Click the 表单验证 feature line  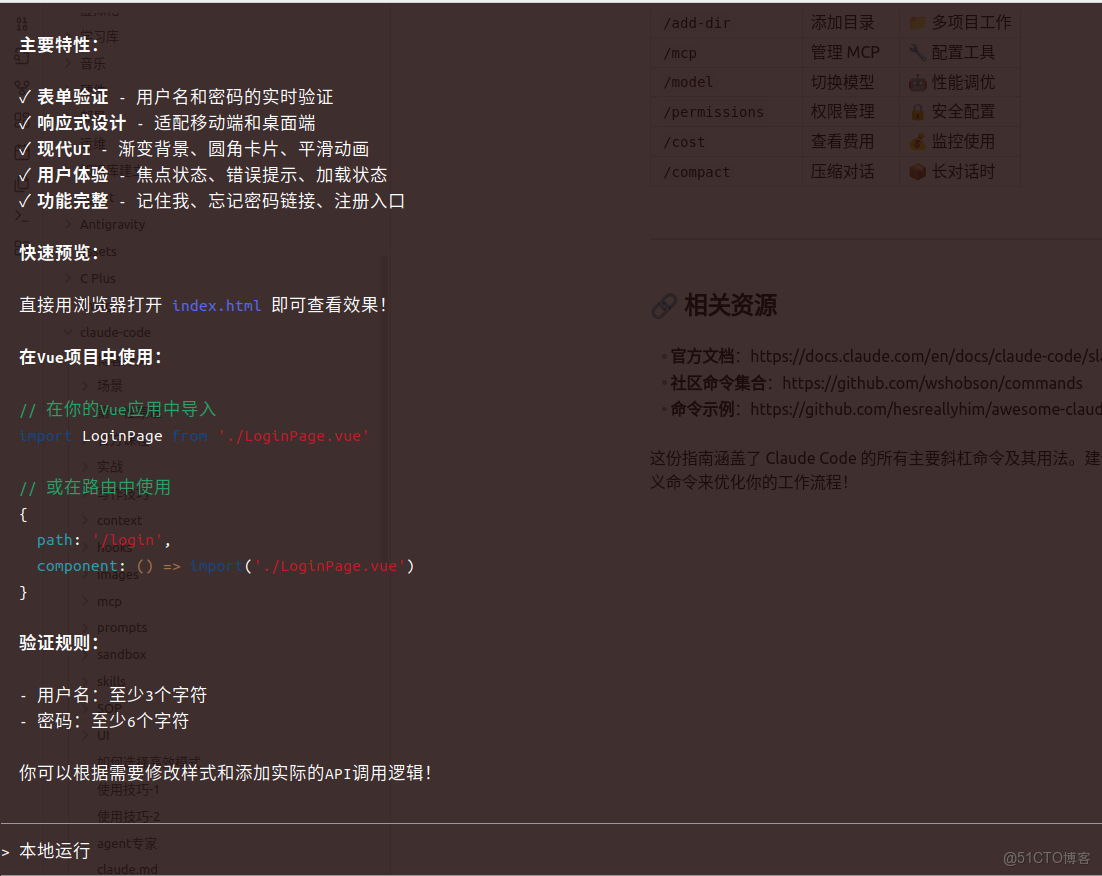(176, 97)
